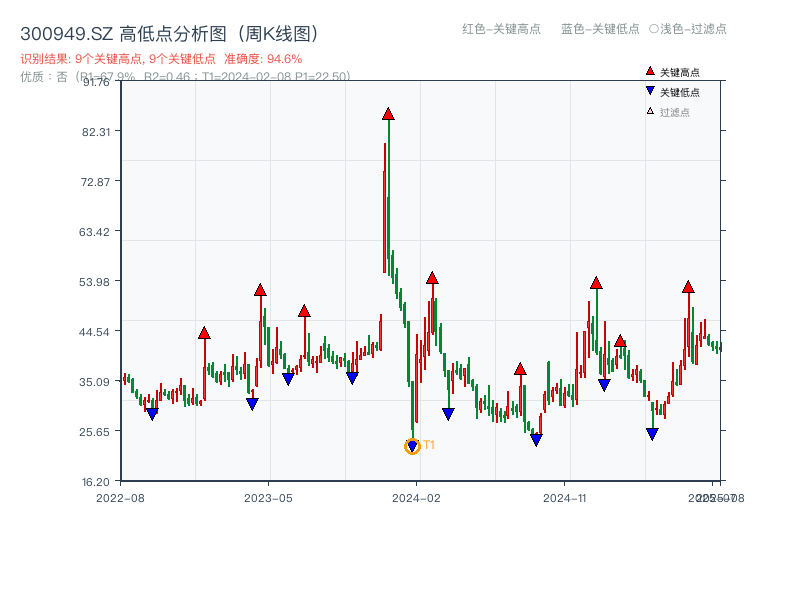Click the leftmost blue down-triangle marker on chart

coord(152,411)
